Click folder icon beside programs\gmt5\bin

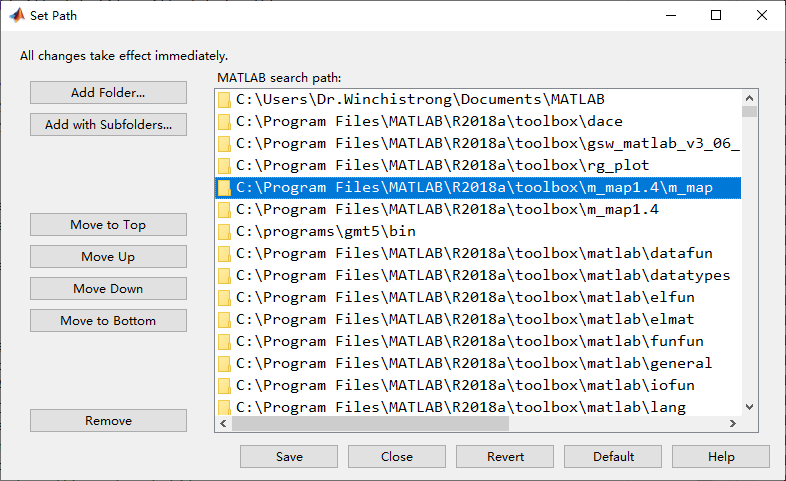point(224,232)
